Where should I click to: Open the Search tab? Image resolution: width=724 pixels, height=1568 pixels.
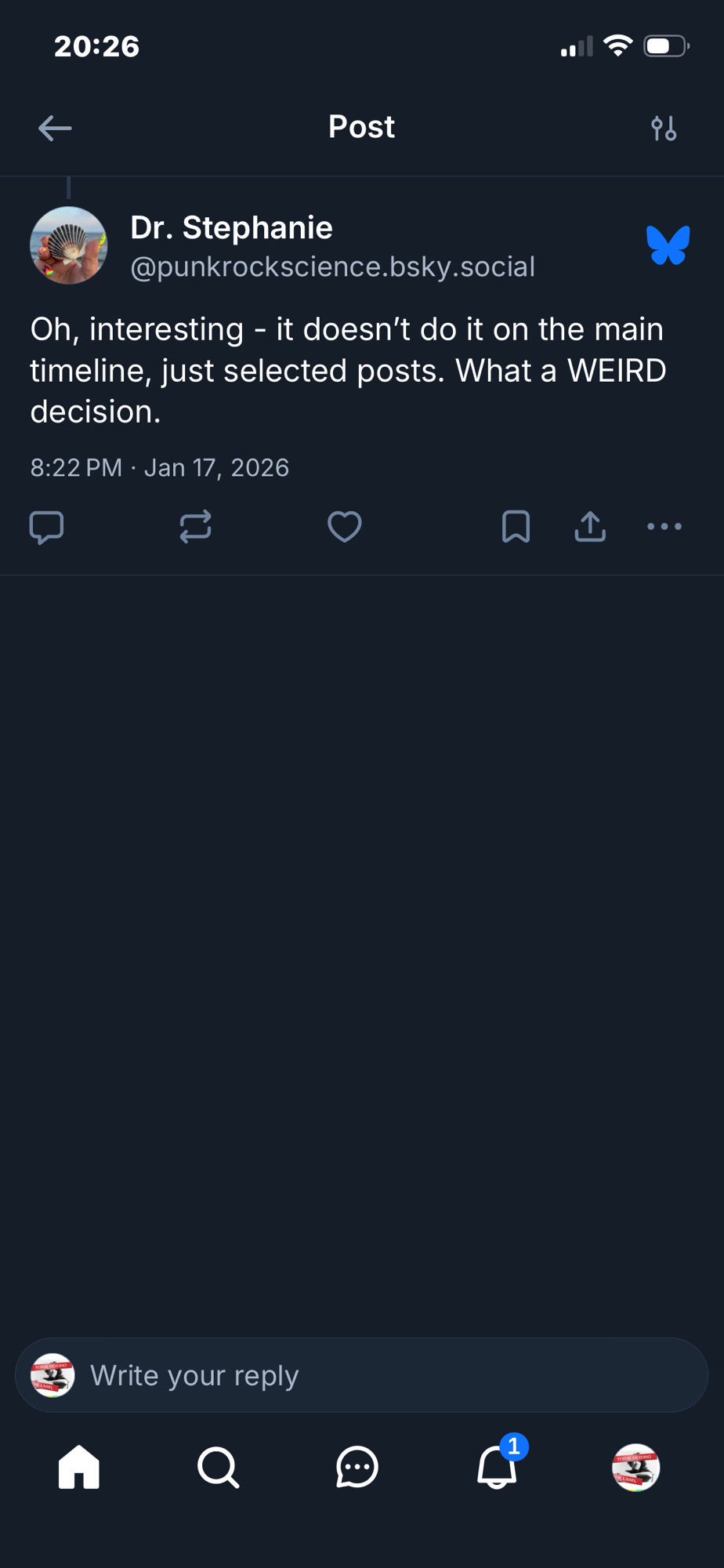(218, 1467)
